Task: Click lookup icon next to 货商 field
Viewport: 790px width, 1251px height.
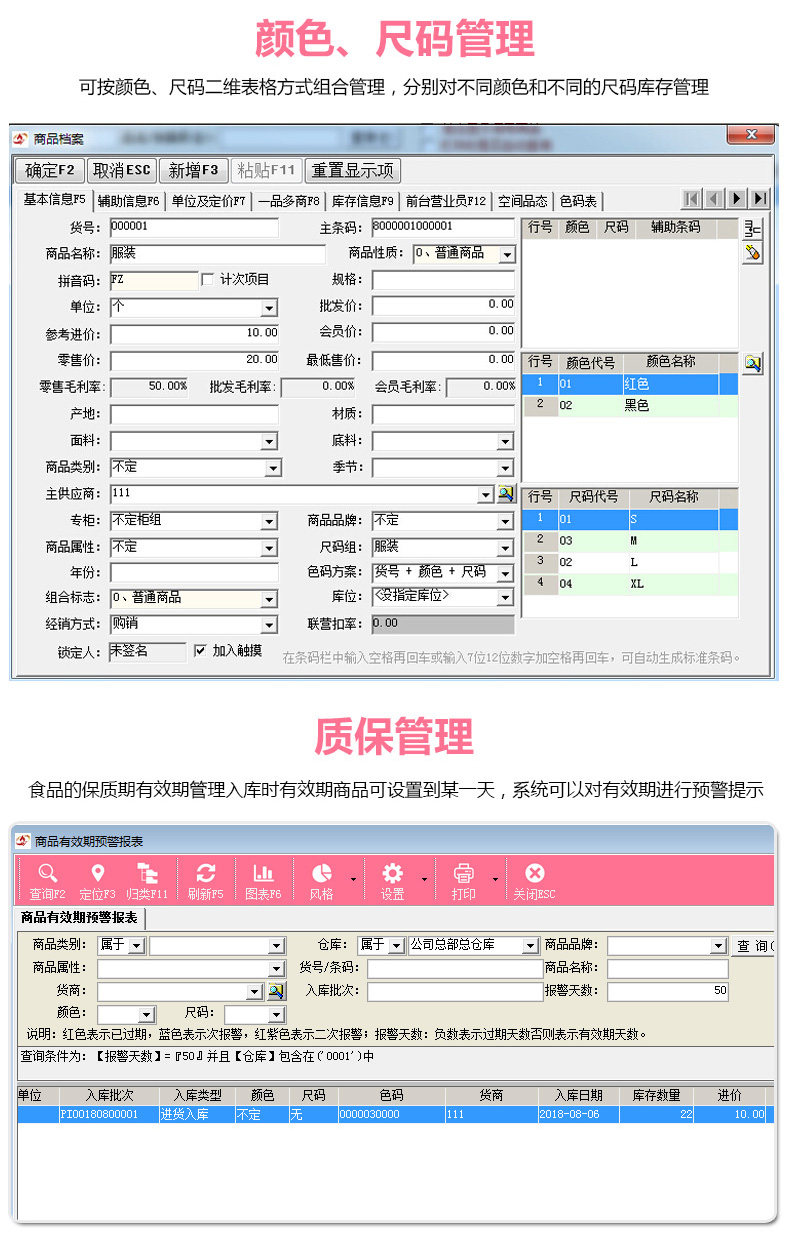Action: tap(275, 992)
